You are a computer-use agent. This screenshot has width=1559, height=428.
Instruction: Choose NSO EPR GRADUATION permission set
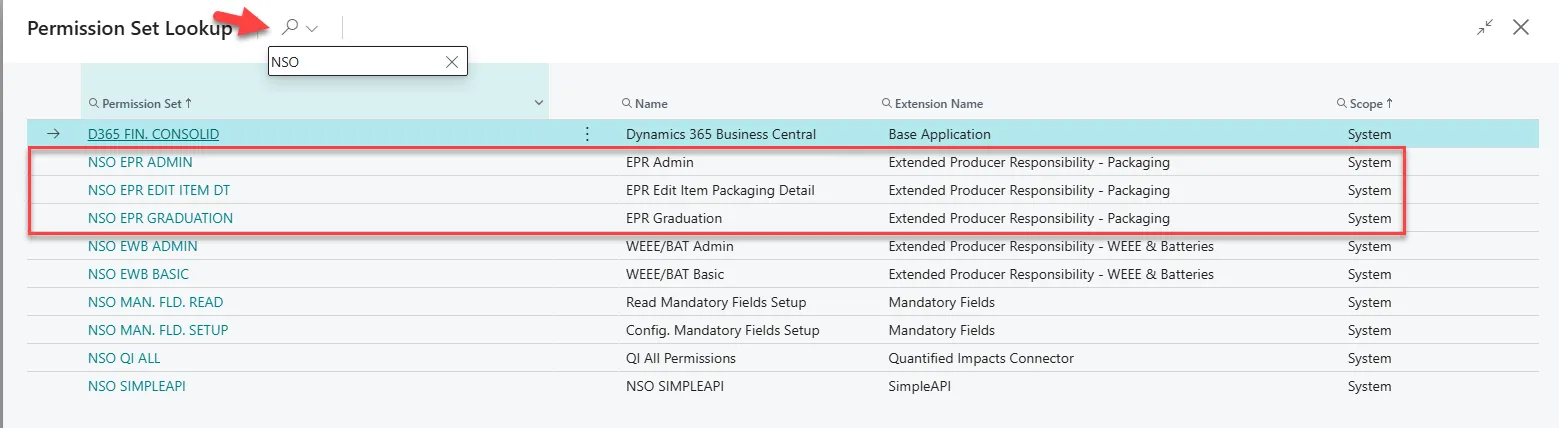coord(160,218)
